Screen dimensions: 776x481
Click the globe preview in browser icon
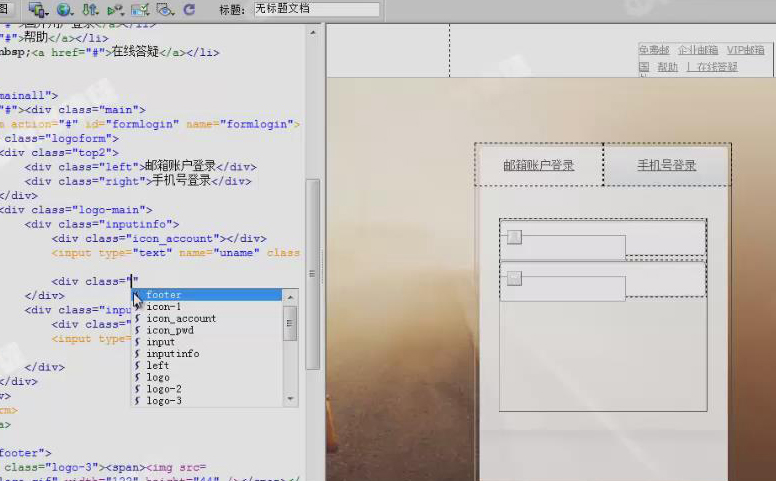[65, 9]
